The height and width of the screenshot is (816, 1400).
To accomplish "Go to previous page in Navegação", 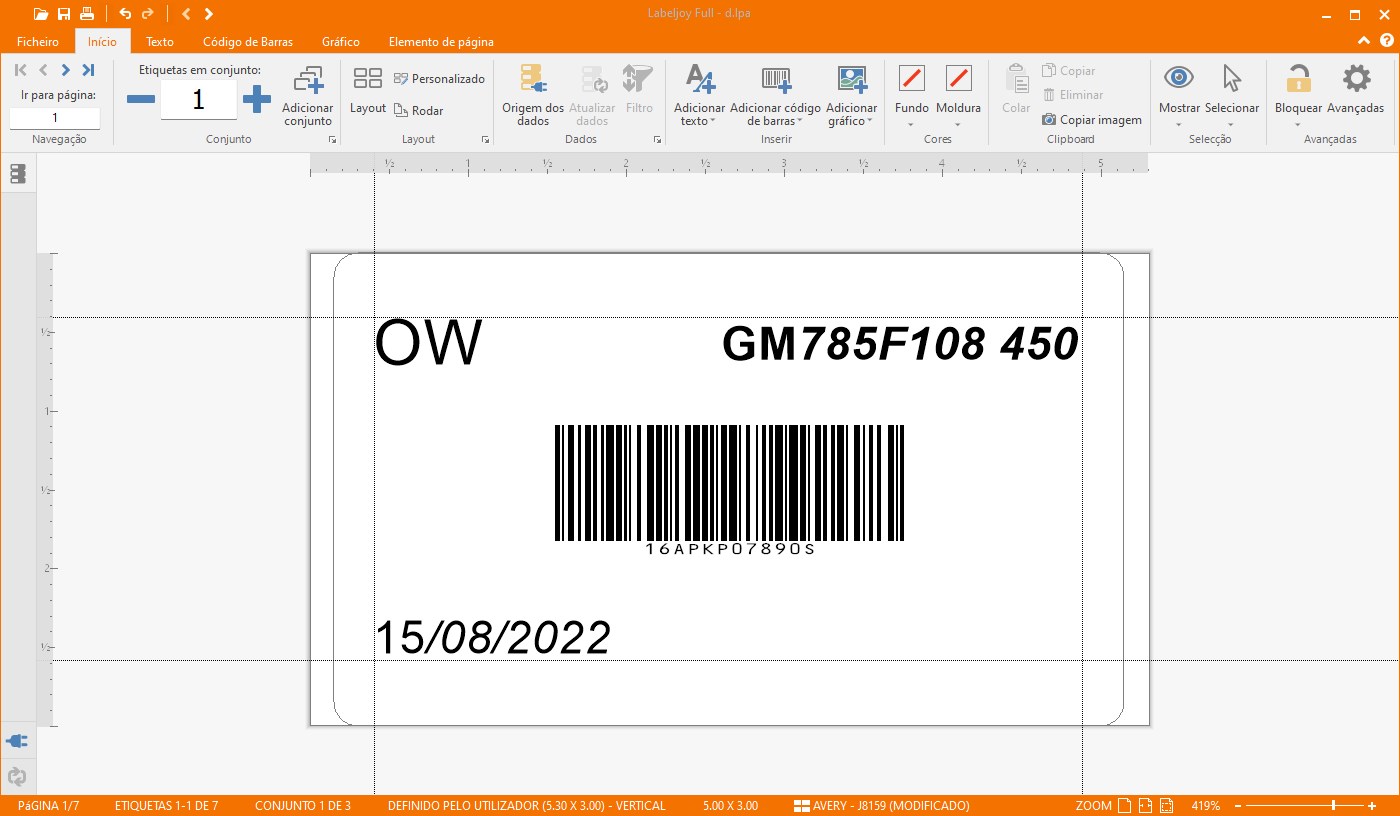I will tap(43, 70).
